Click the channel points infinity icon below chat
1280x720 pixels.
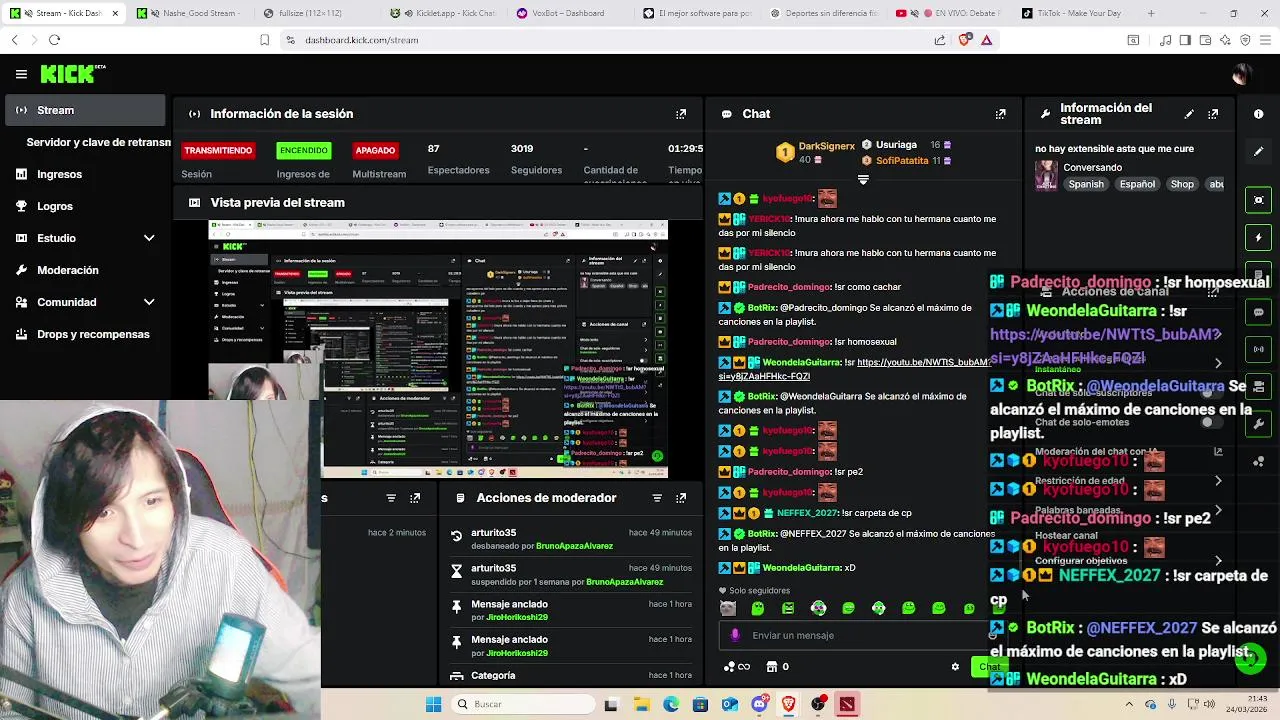[737, 667]
